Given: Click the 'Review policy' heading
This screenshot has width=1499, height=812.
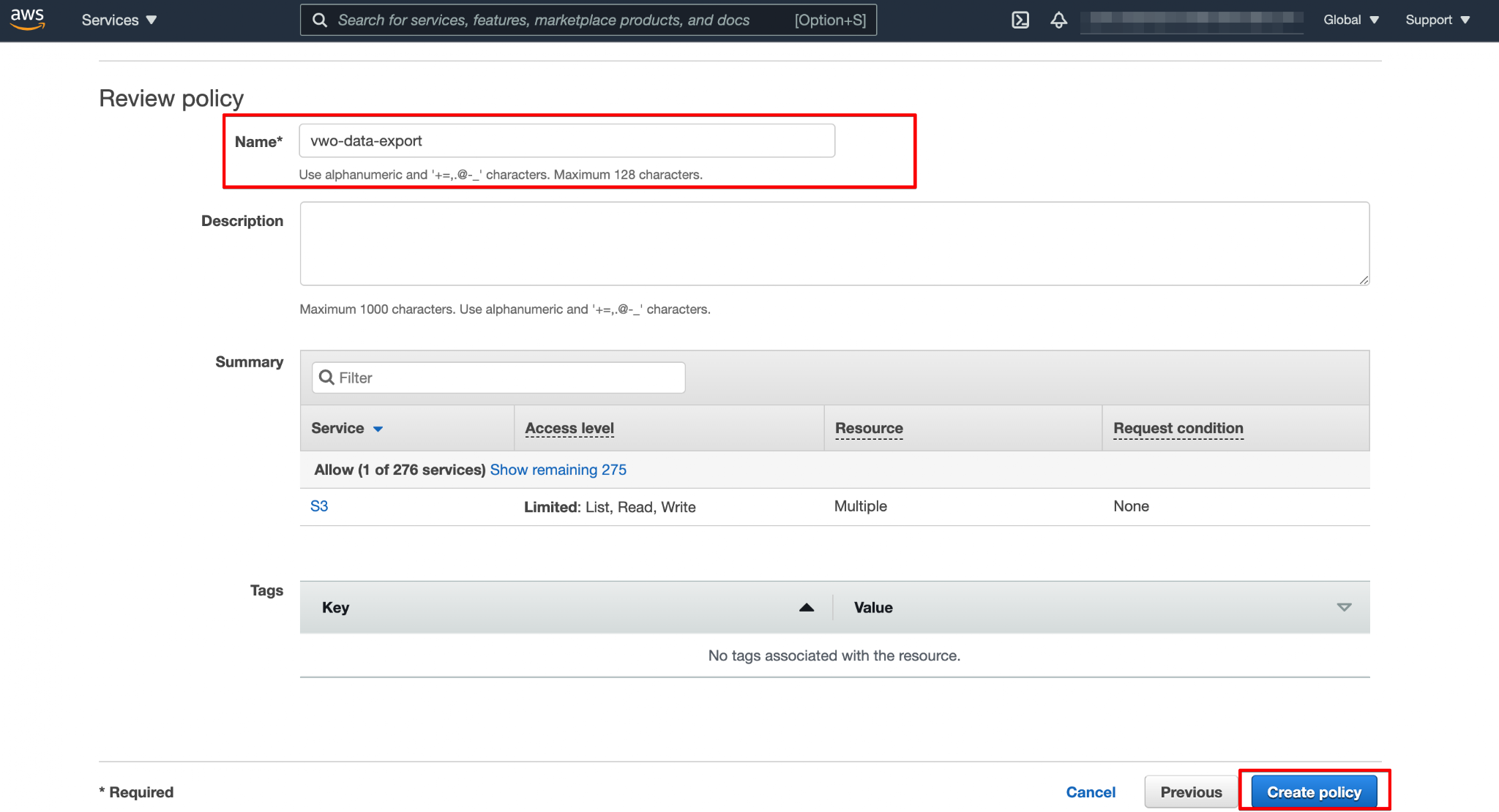Looking at the screenshot, I should tap(171, 98).
